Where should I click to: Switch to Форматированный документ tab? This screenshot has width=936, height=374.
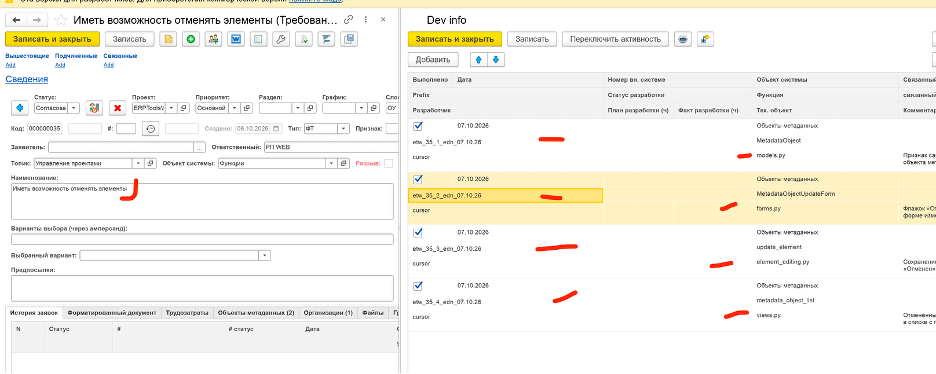[112, 313]
